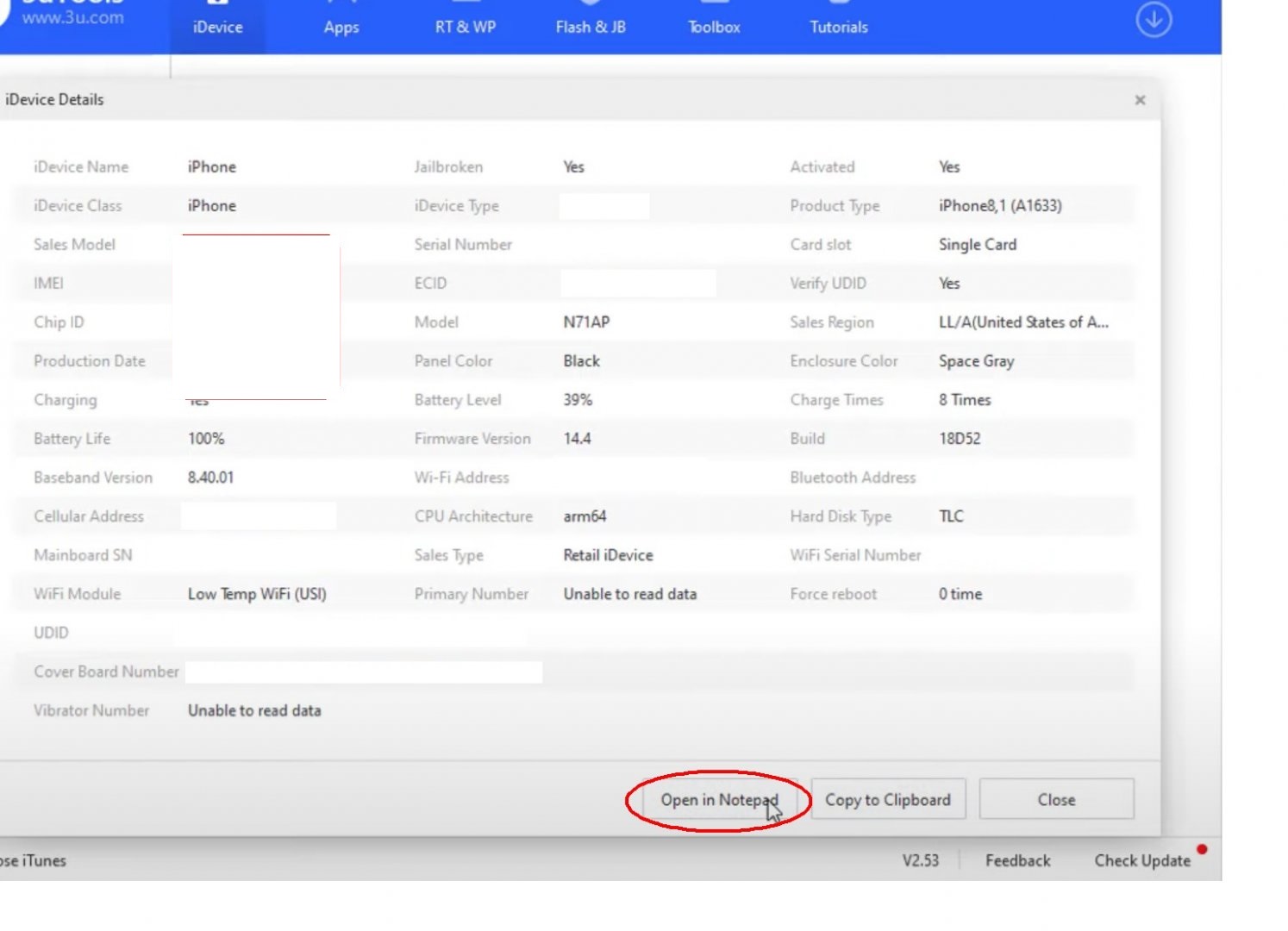The width and height of the screenshot is (1288, 931).
Task: Click the Chip ID label
Action: pyautogui.click(x=59, y=322)
